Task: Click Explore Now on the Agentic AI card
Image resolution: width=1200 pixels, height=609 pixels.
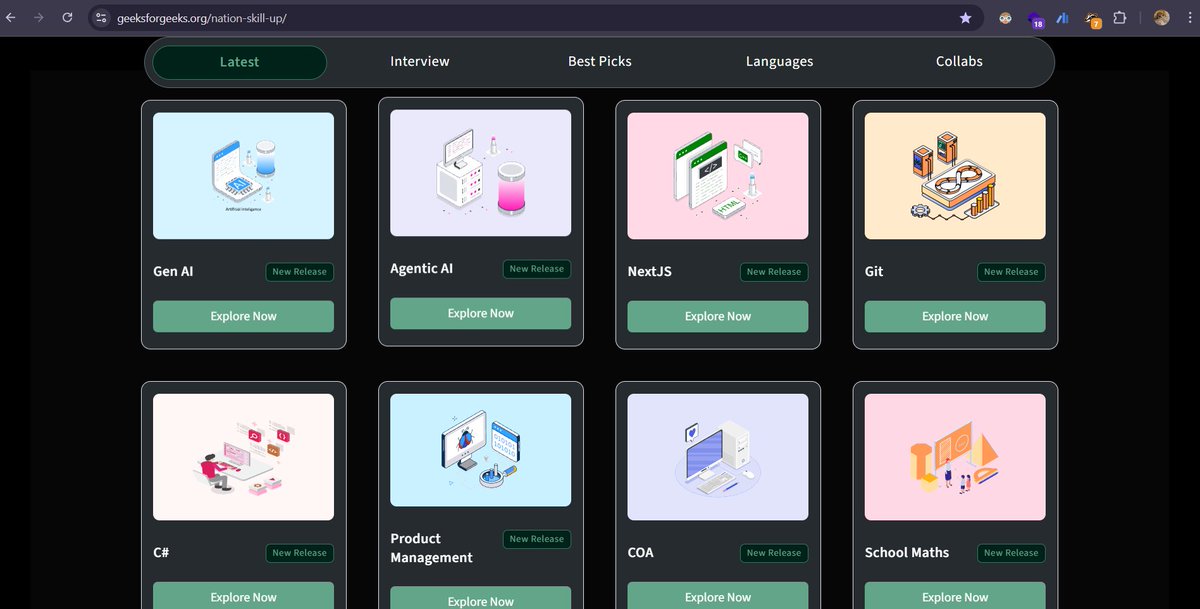Action: pyautogui.click(x=480, y=313)
